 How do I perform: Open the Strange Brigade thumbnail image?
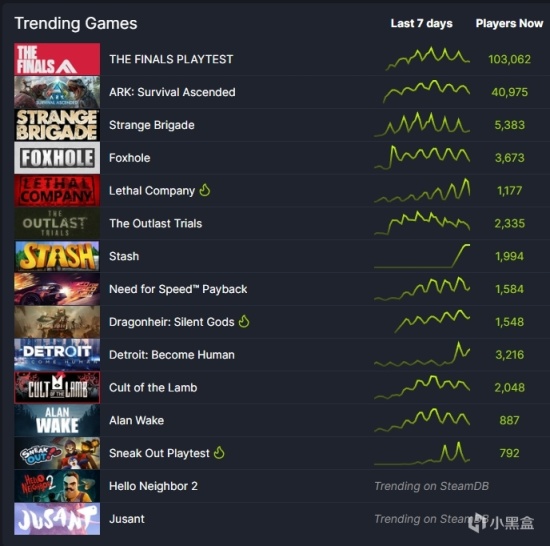click(57, 125)
